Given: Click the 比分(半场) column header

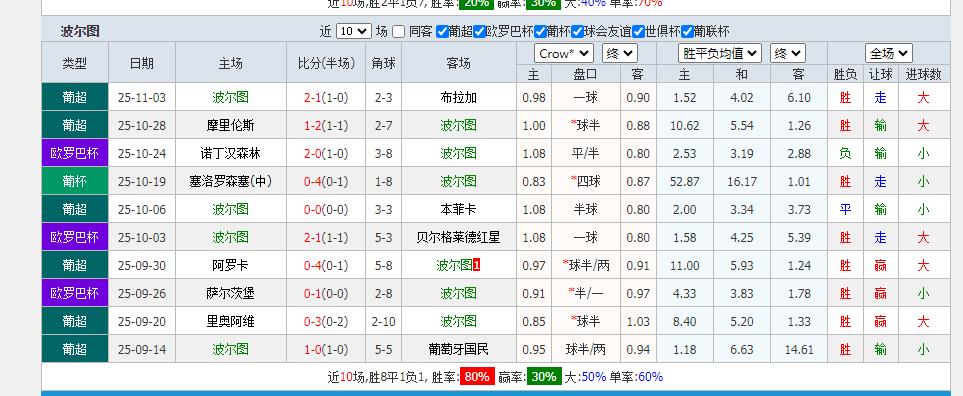Looking at the screenshot, I should [x=326, y=63].
